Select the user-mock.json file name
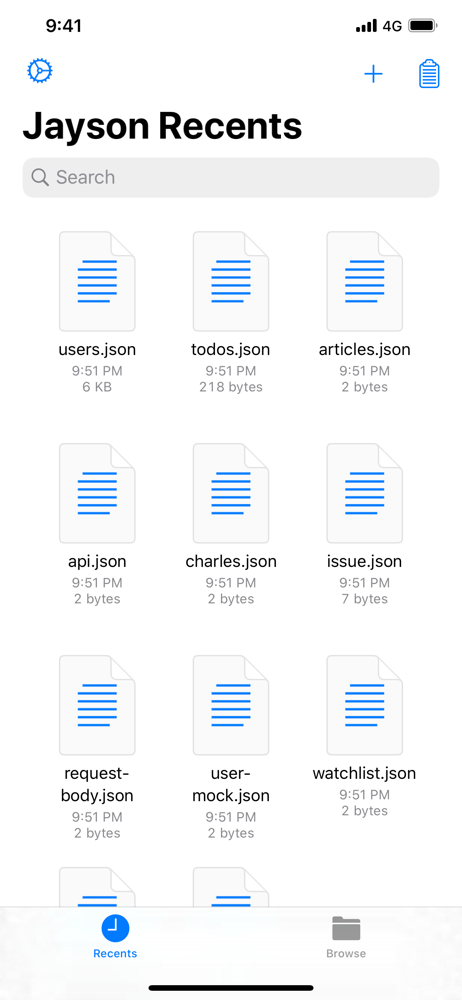Screen dimensions: 462x1000 click(x=231, y=784)
